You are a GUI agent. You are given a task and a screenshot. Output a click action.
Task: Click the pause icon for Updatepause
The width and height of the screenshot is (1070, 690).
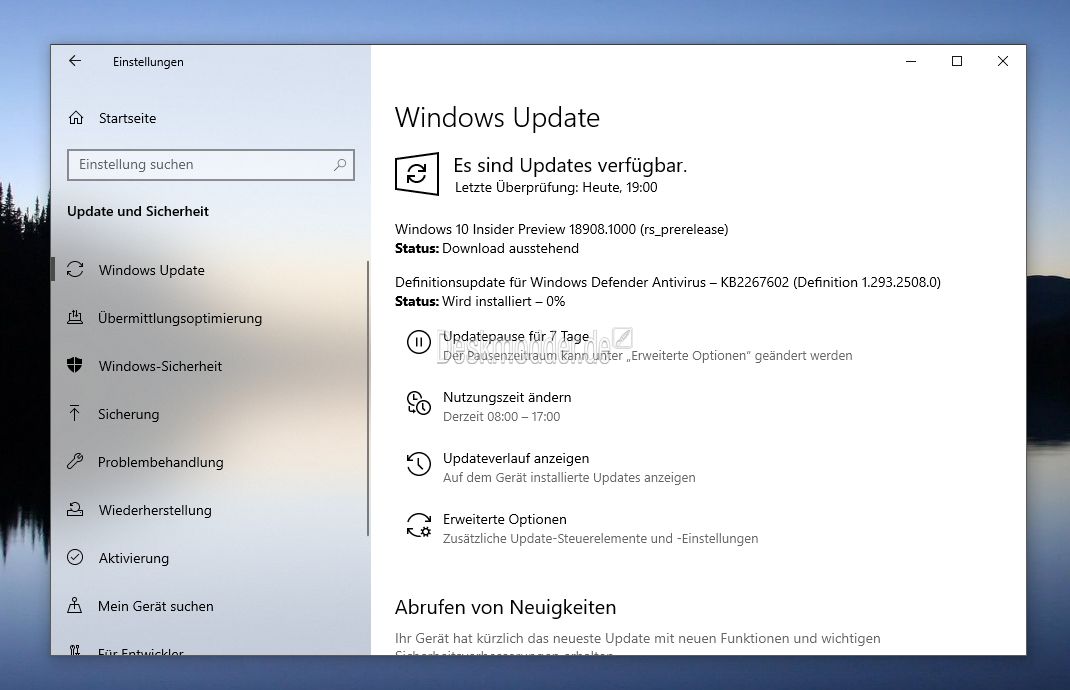click(418, 342)
